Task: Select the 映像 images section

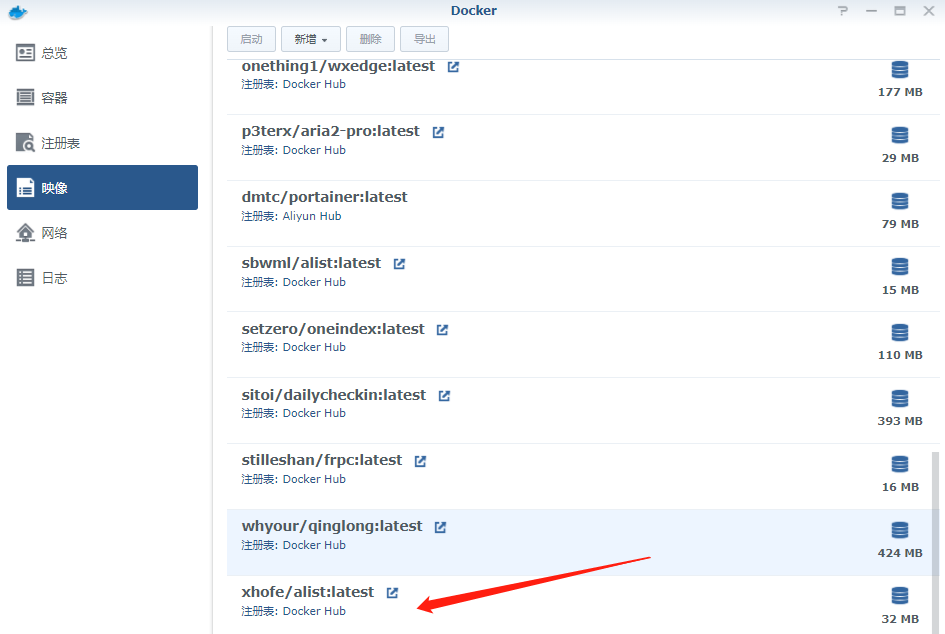Action: (102, 187)
